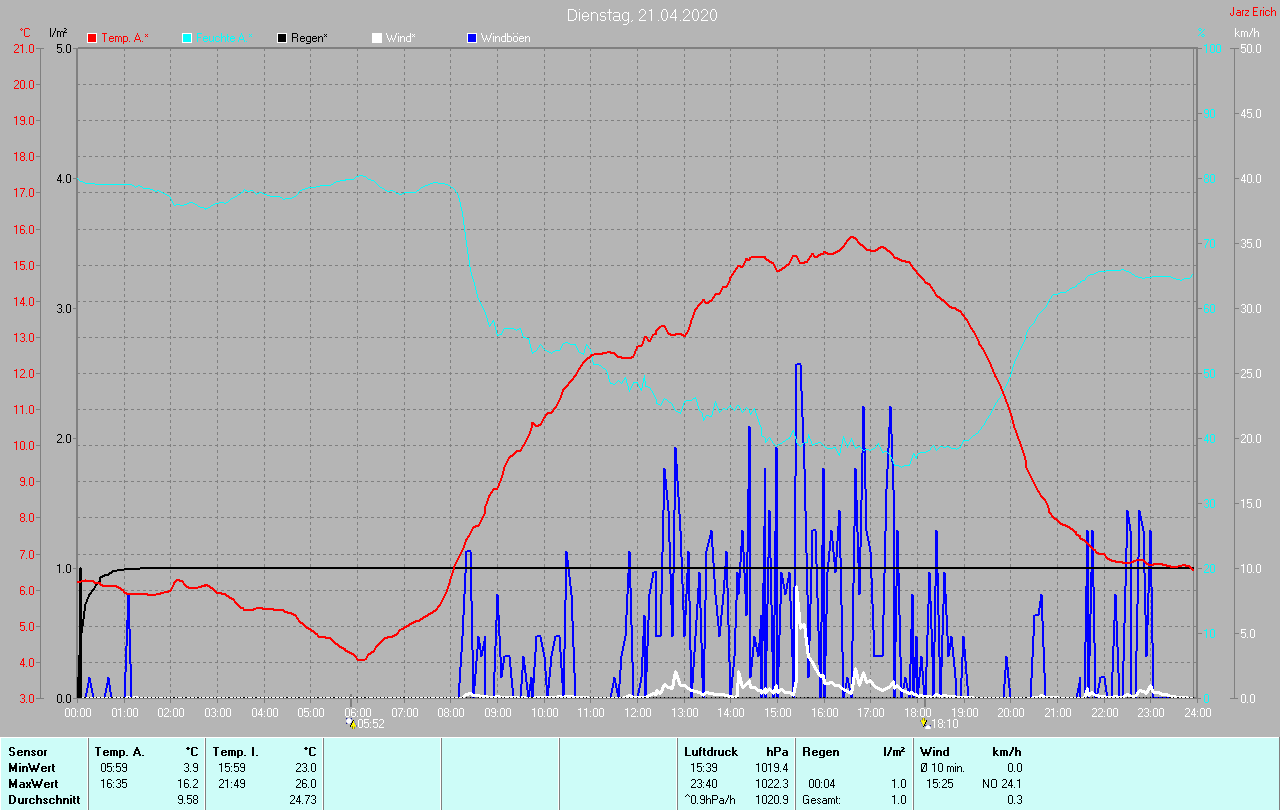Click the blue Windböen legend square
The height and width of the screenshot is (810, 1280).
click(x=472, y=38)
